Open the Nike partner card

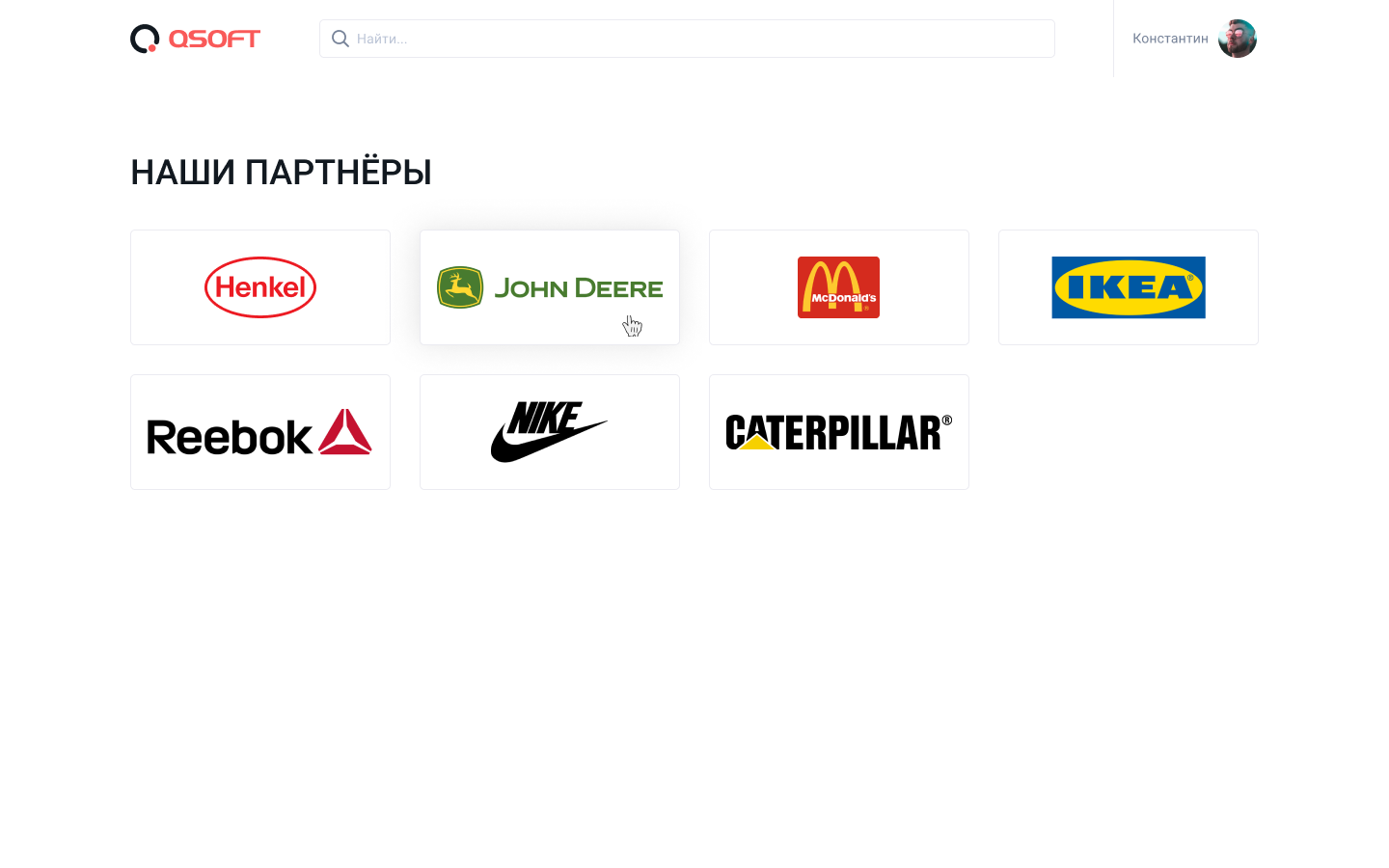click(x=550, y=432)
